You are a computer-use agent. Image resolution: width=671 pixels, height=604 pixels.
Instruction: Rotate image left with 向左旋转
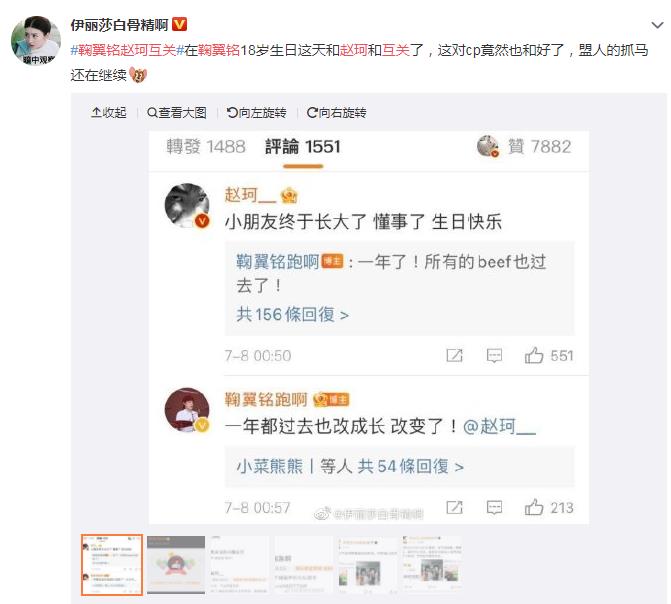pyautogui.click(x=256, y=113)
